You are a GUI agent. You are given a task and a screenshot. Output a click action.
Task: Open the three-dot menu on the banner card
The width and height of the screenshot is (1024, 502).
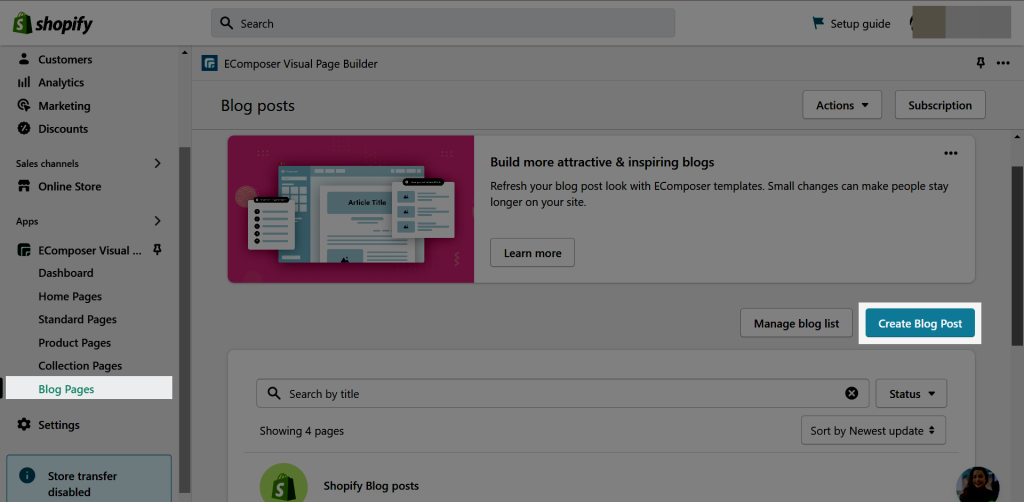[x=951, y=153]
